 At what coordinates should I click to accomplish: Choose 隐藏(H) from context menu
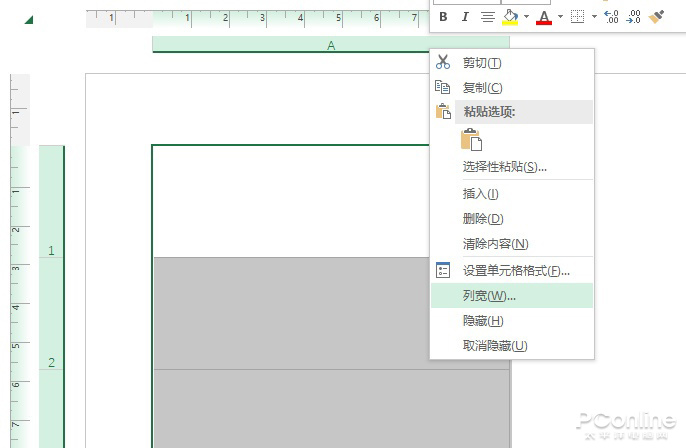(512, 321)
